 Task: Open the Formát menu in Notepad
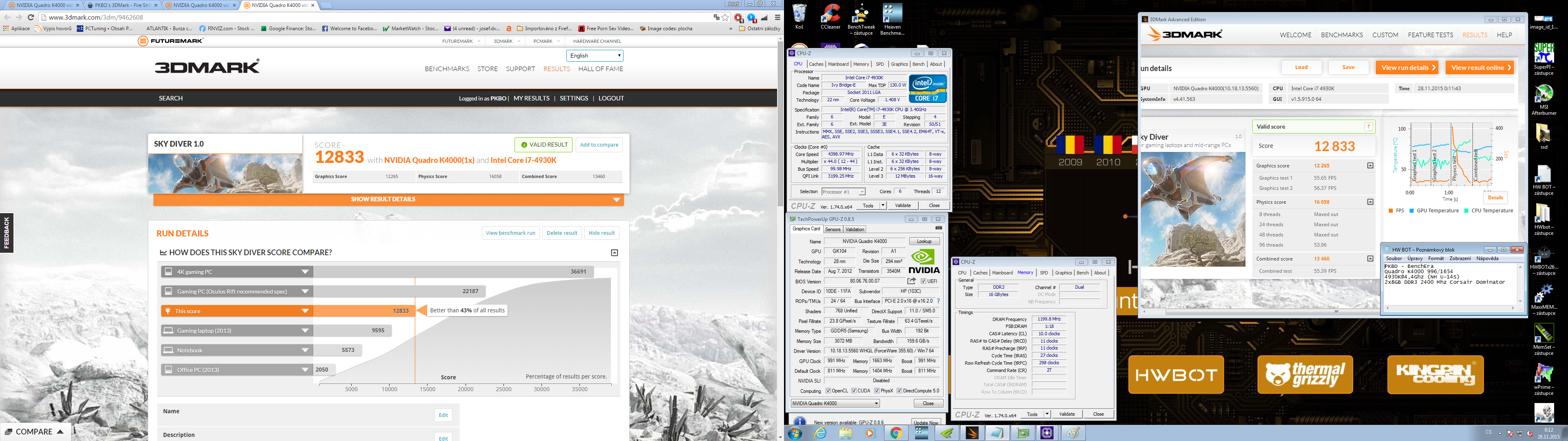(1435, 258)
